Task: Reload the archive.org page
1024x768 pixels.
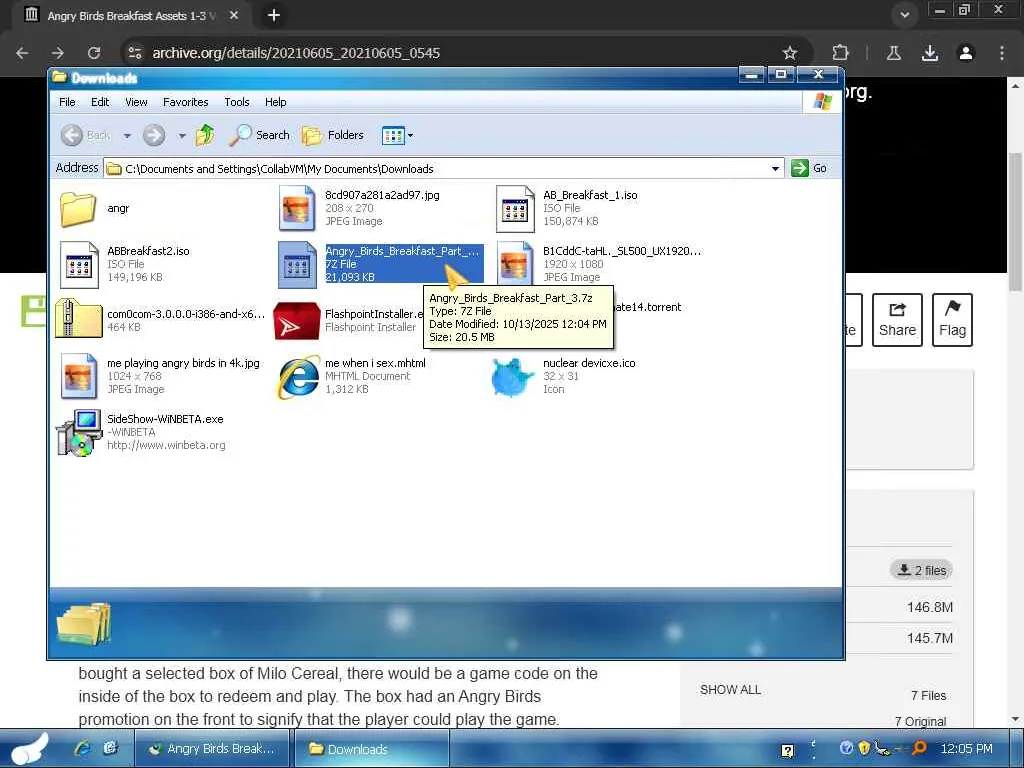Action: coord(94,53)
